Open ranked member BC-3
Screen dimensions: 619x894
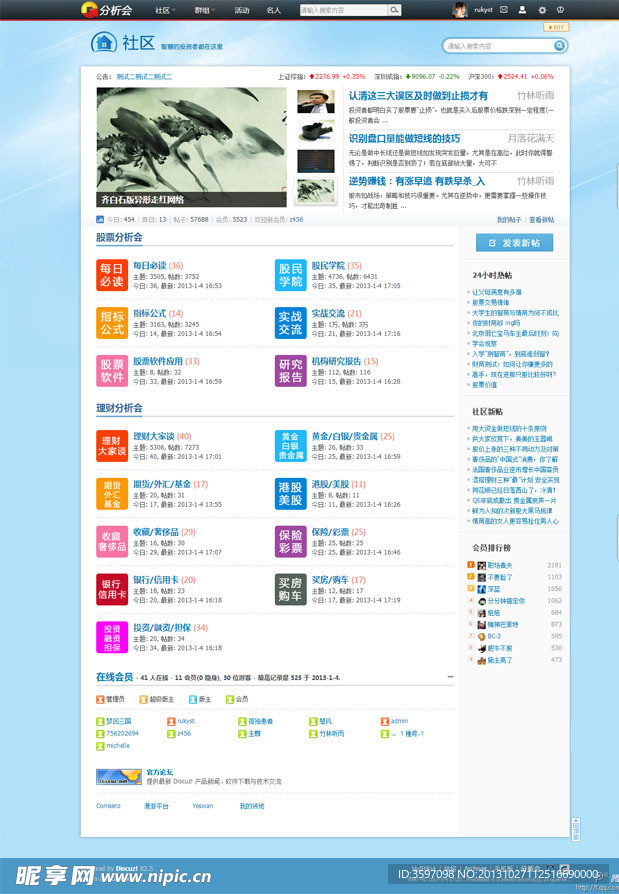pos(494,636)
